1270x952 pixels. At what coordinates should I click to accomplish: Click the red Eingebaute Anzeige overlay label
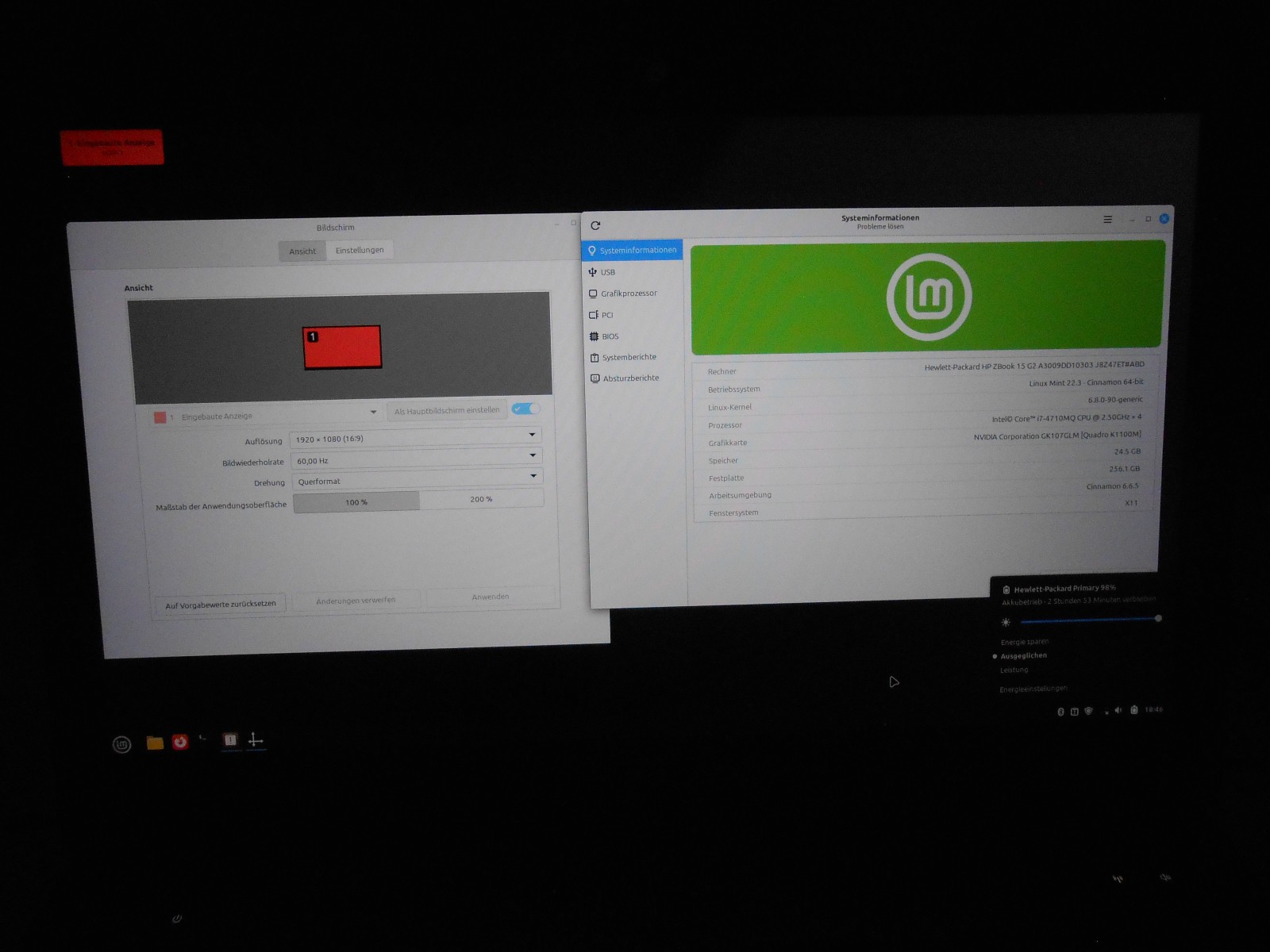[x=112, y=147]
